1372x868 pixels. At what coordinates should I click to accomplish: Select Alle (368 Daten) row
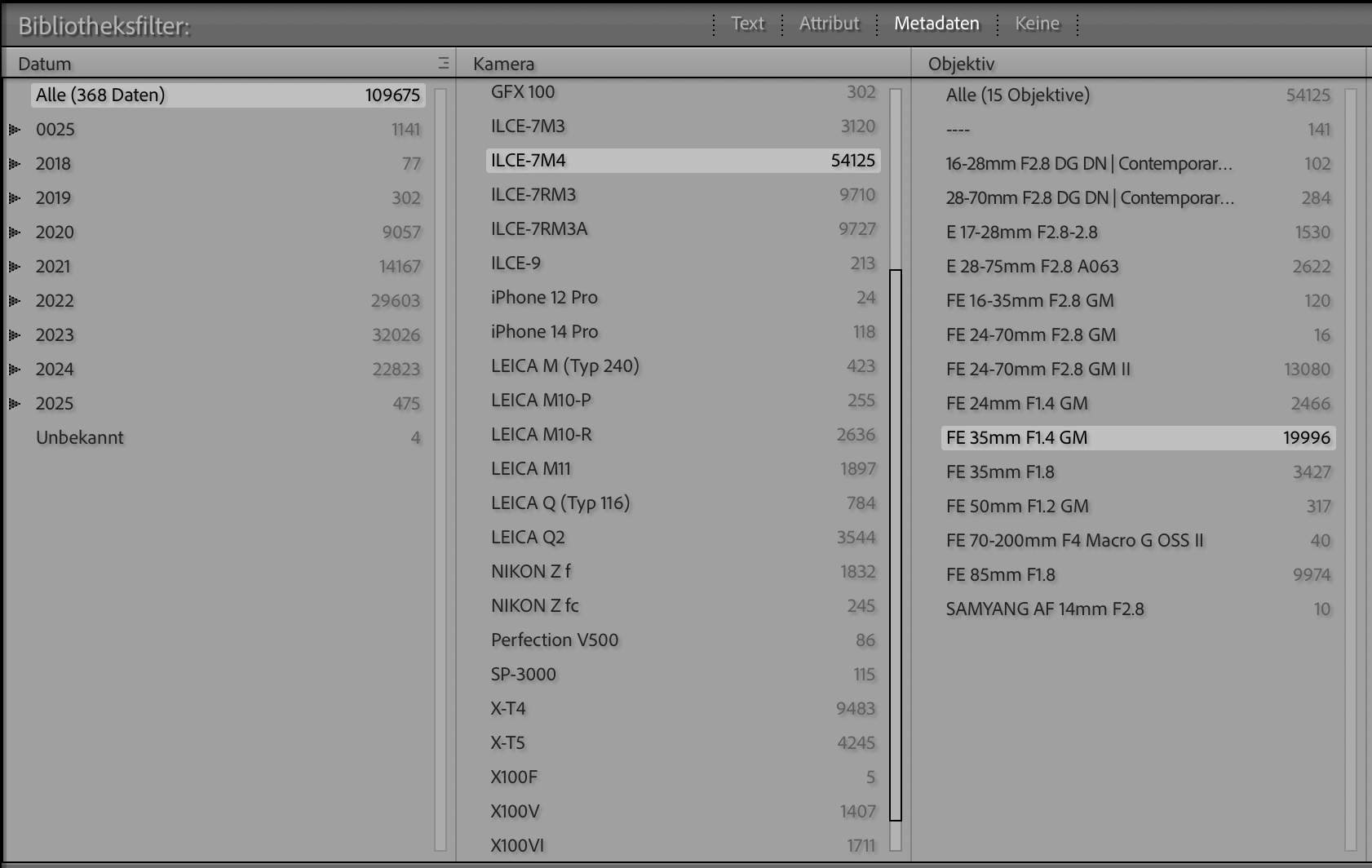(228, 95)
